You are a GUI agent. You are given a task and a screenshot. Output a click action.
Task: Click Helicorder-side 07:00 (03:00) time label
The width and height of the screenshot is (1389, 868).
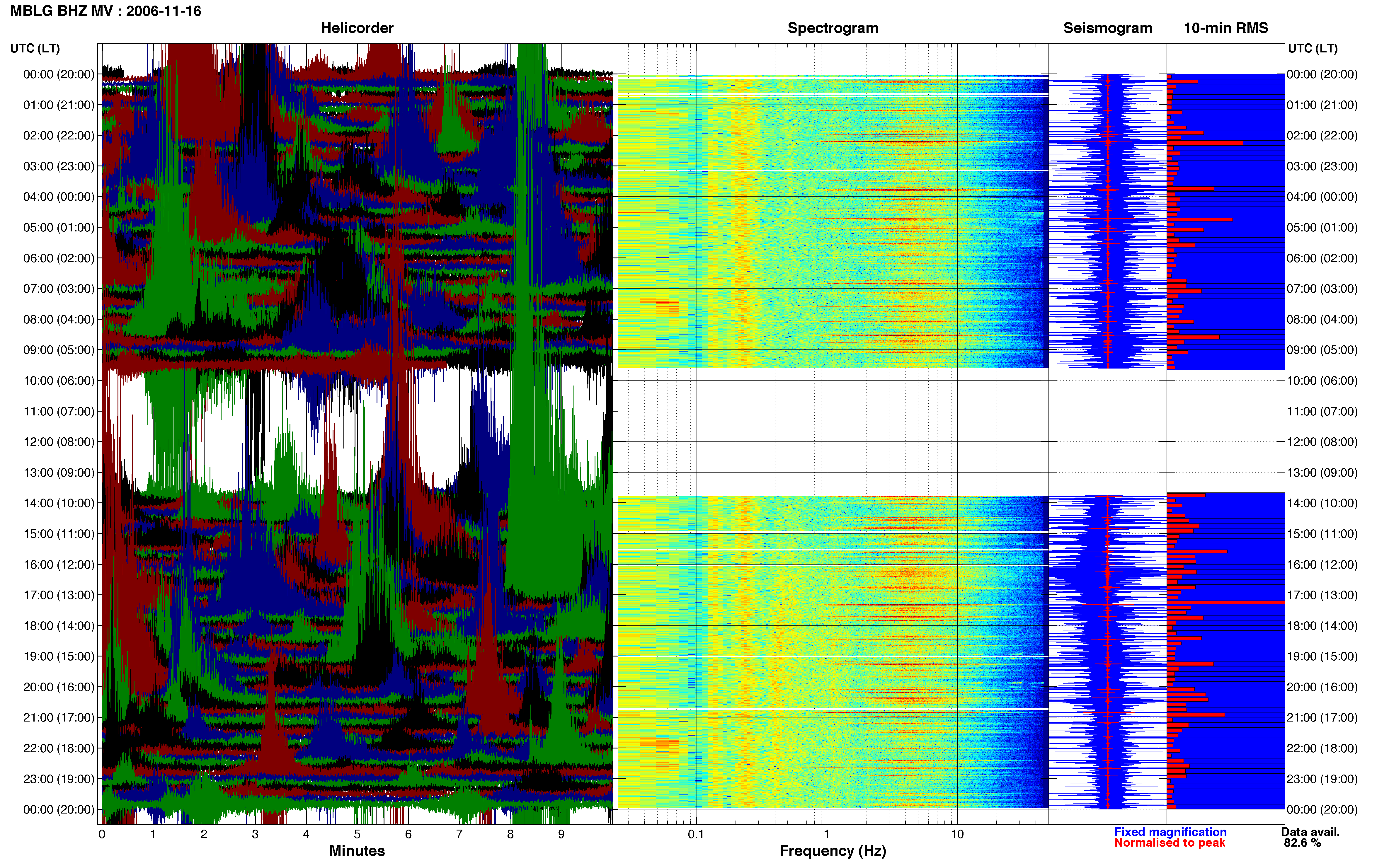coord(59,289)
